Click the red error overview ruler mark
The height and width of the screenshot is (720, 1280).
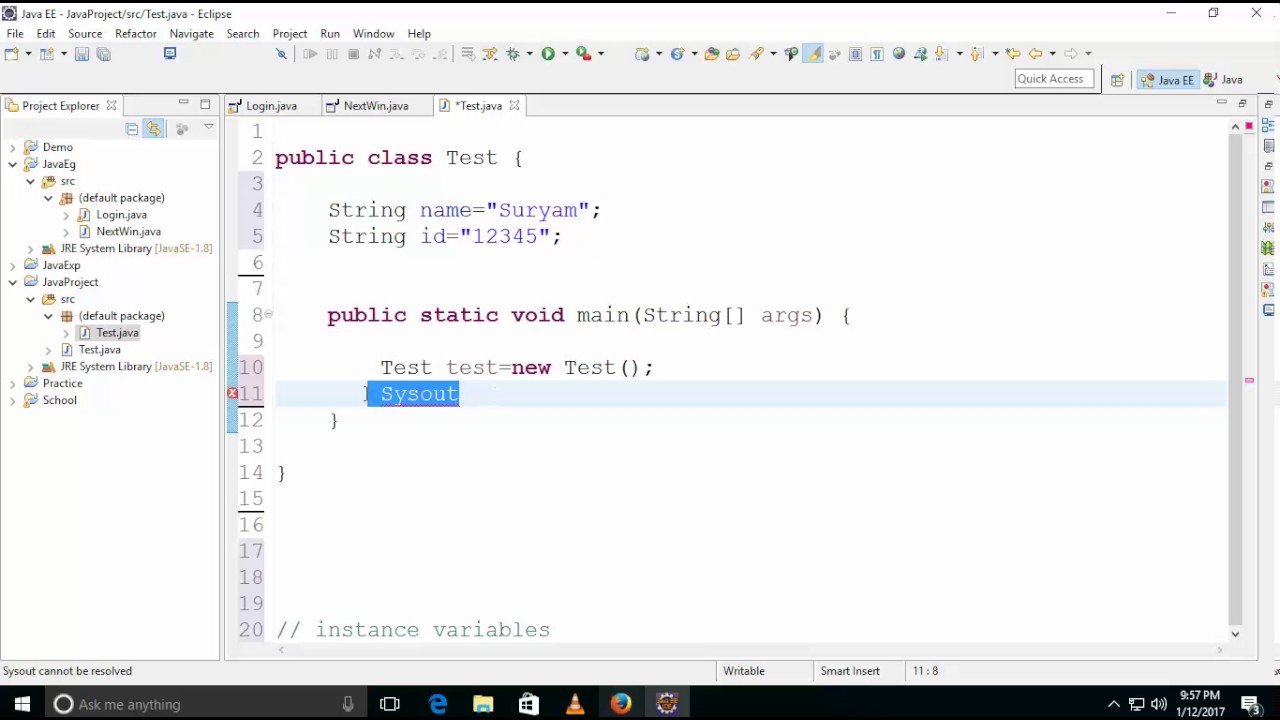click(1249, 380)
